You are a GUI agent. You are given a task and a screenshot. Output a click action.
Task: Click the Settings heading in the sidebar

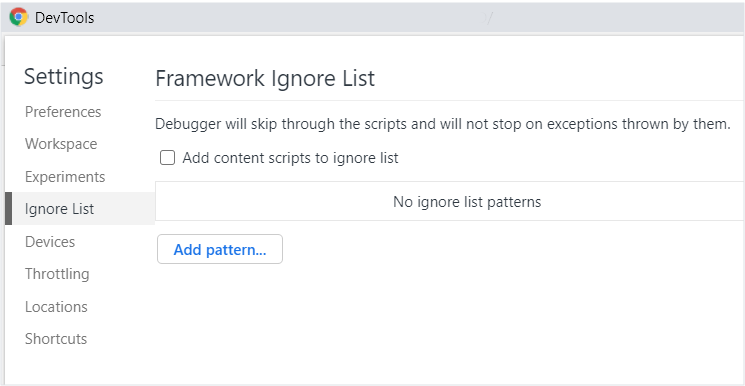(64, 76)
